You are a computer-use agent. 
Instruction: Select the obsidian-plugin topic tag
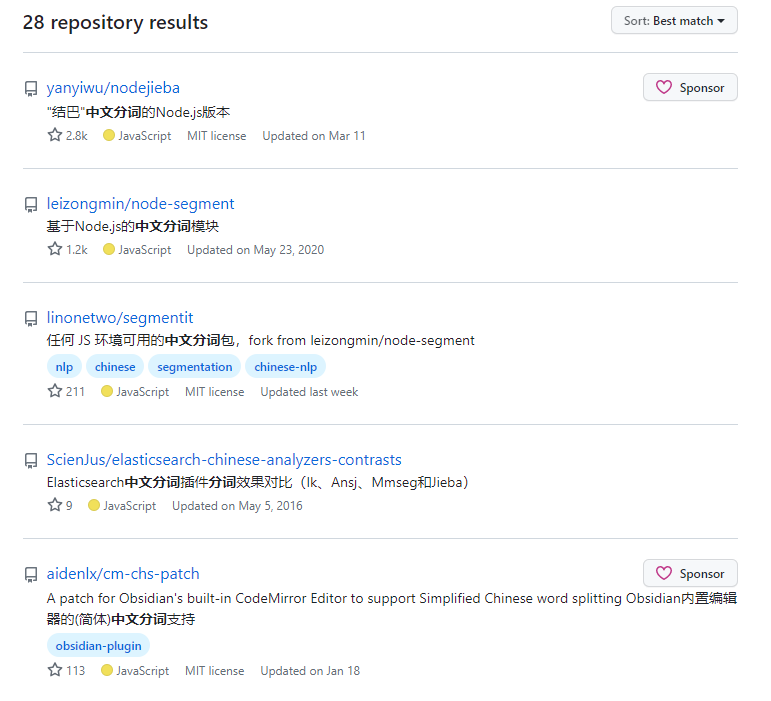pyautogui.click(x=98, y=646)
